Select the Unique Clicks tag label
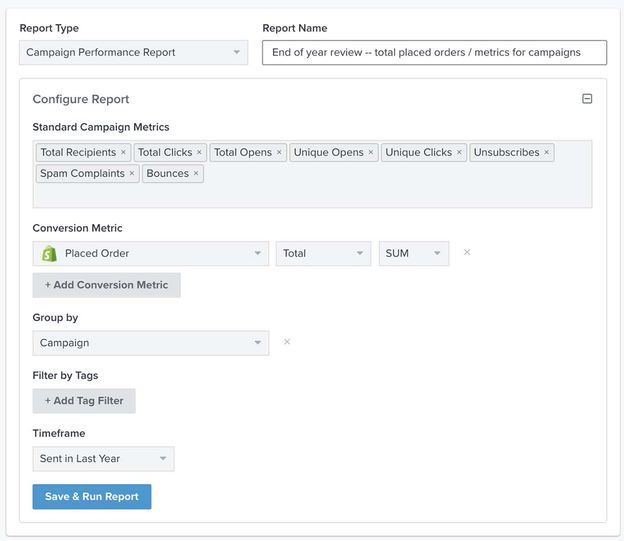 (x=418, y=152)
